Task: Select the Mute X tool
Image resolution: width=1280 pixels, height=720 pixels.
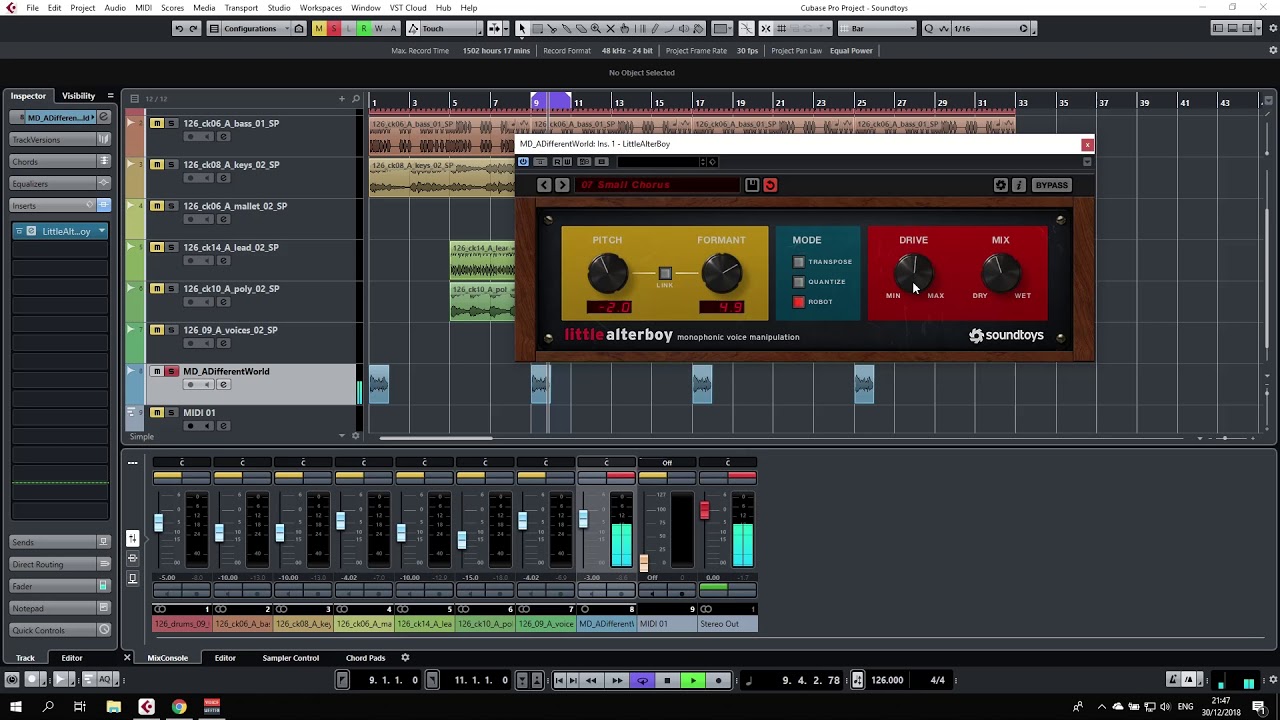Action: click(610, 28)
